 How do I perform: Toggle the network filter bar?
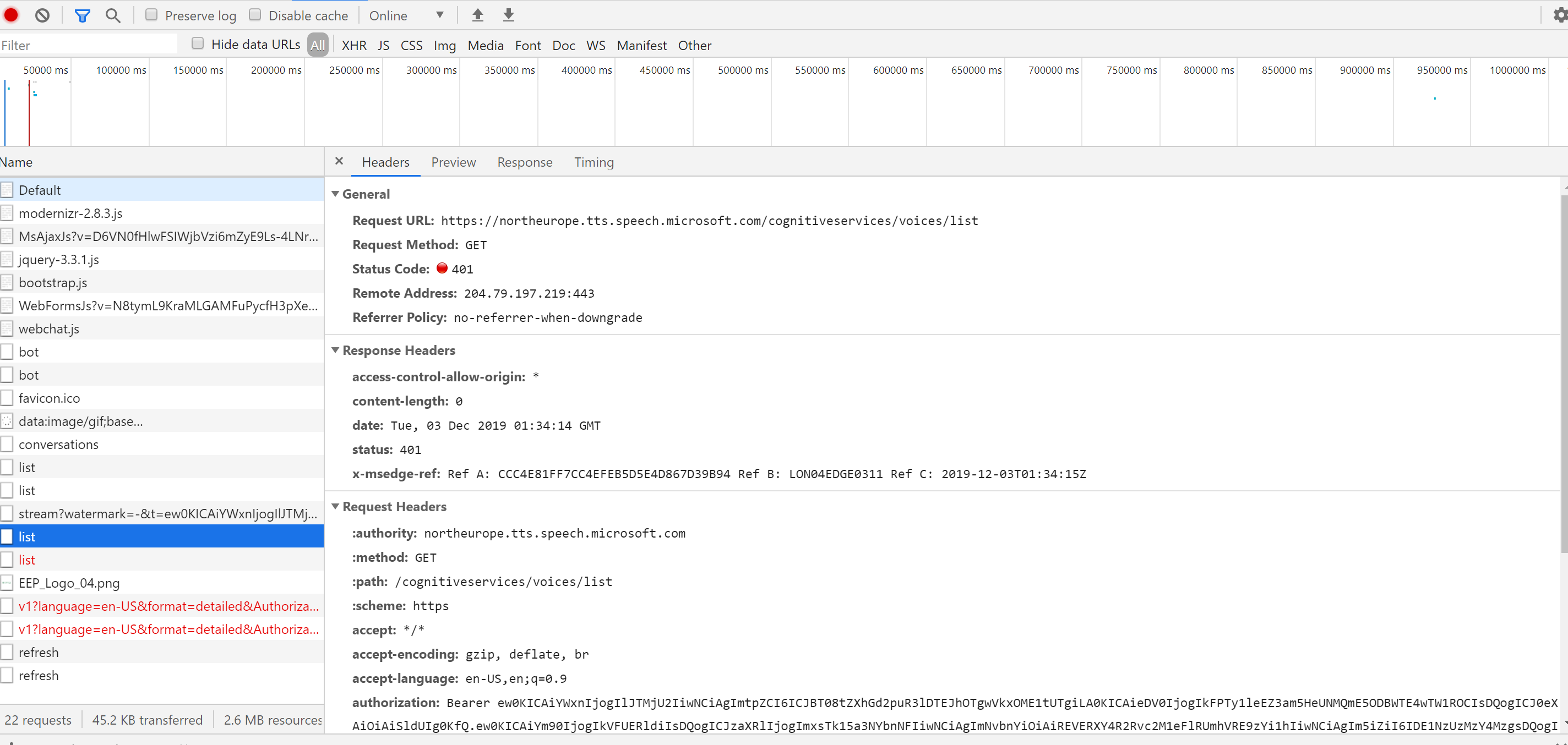(x=82, y=15)
